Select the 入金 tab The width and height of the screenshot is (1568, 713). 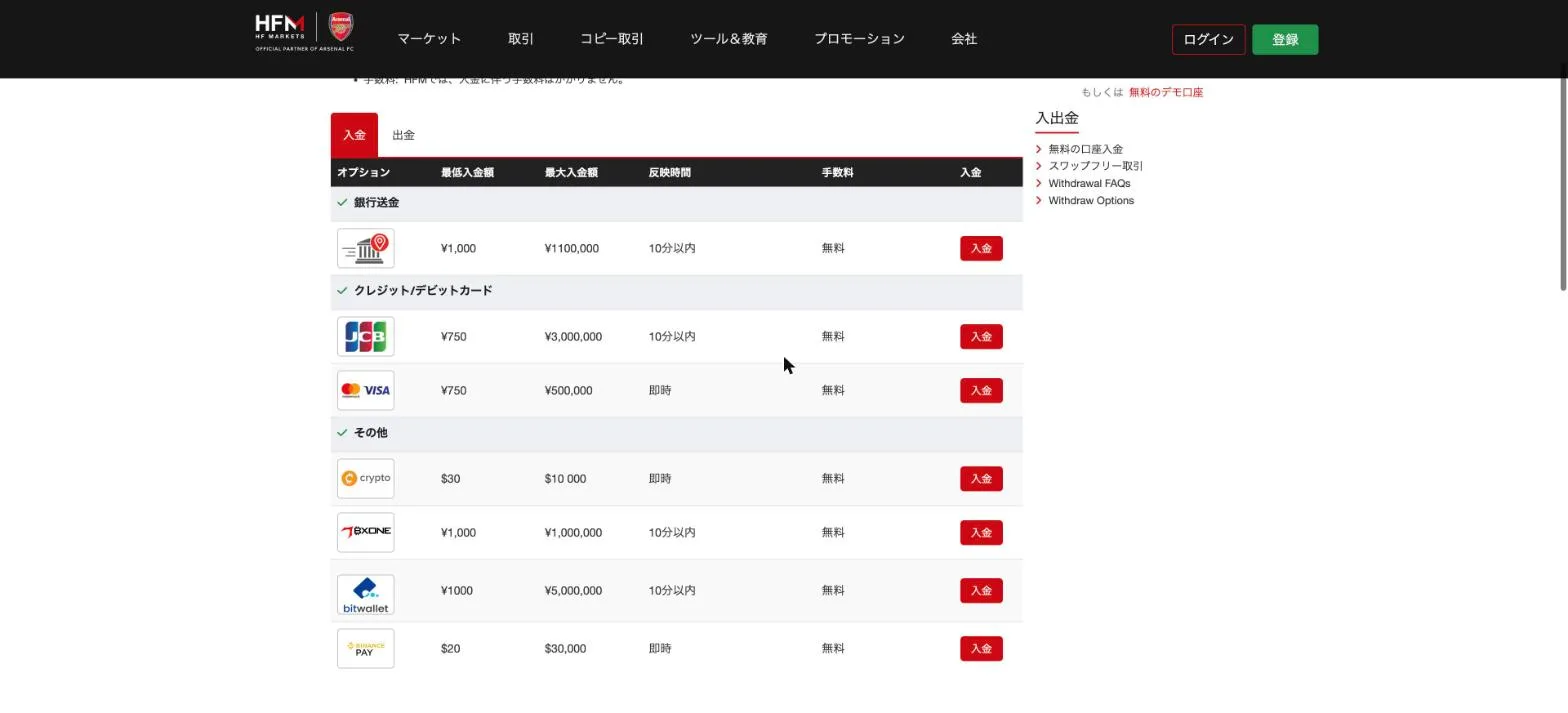(354, 135)
